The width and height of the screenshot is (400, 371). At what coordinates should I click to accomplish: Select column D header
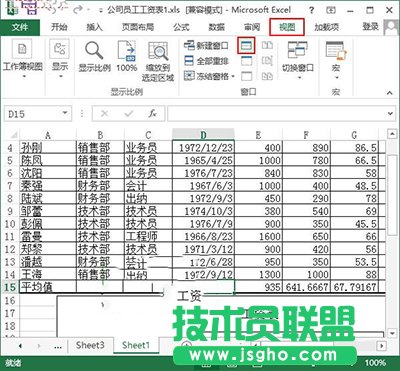coord(203,135)
